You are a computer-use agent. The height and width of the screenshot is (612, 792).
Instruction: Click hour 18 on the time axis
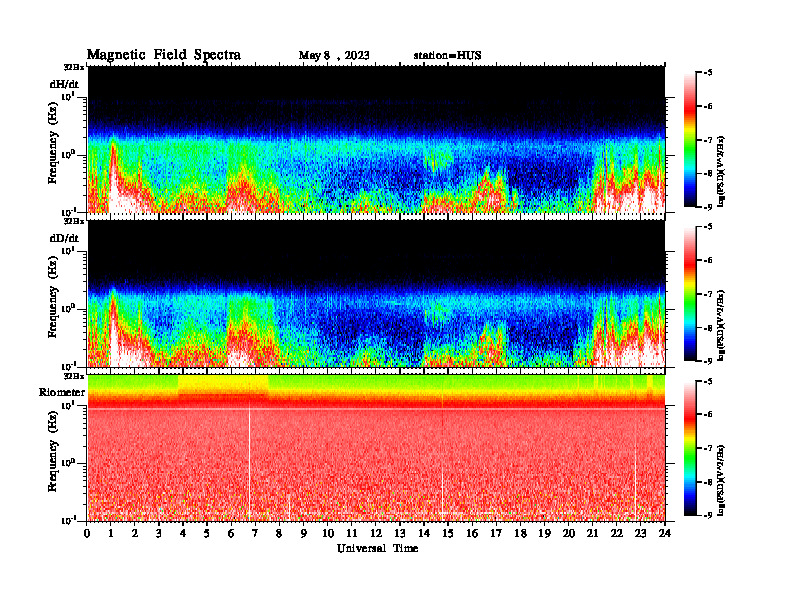click(x=520, y=533)
